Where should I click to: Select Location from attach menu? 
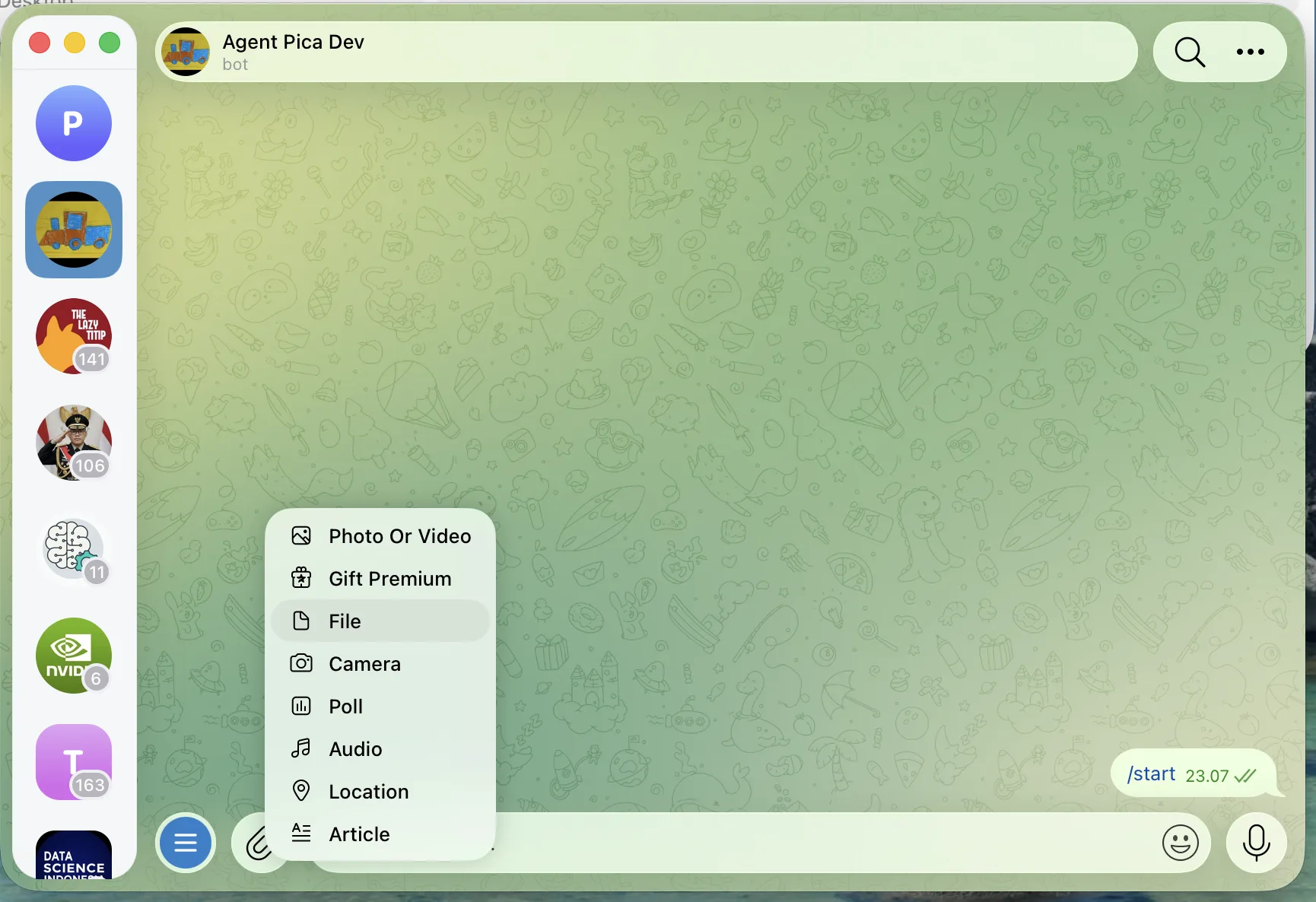[x=380, y=792]
